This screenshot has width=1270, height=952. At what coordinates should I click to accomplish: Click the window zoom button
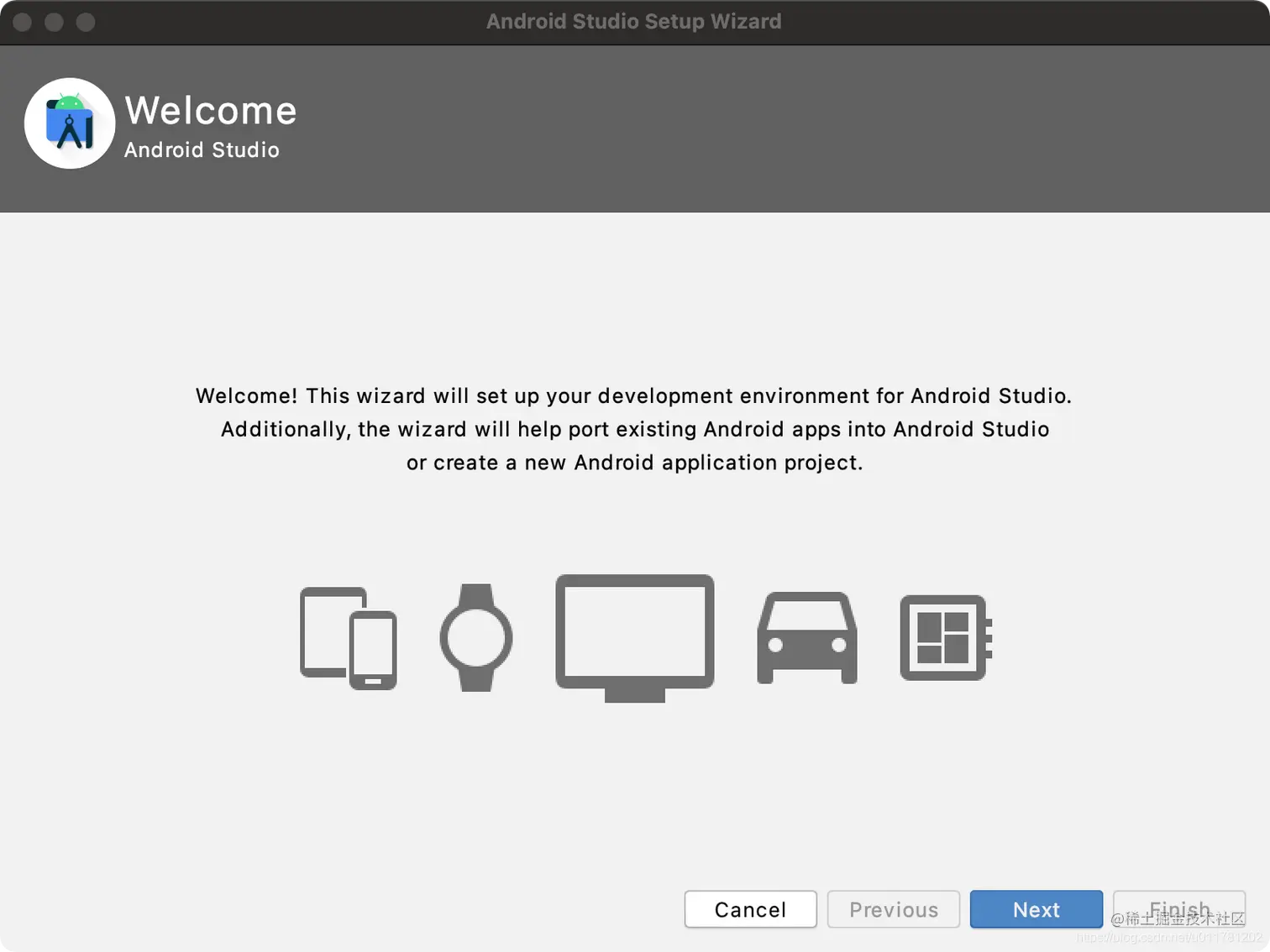point(86,22)
